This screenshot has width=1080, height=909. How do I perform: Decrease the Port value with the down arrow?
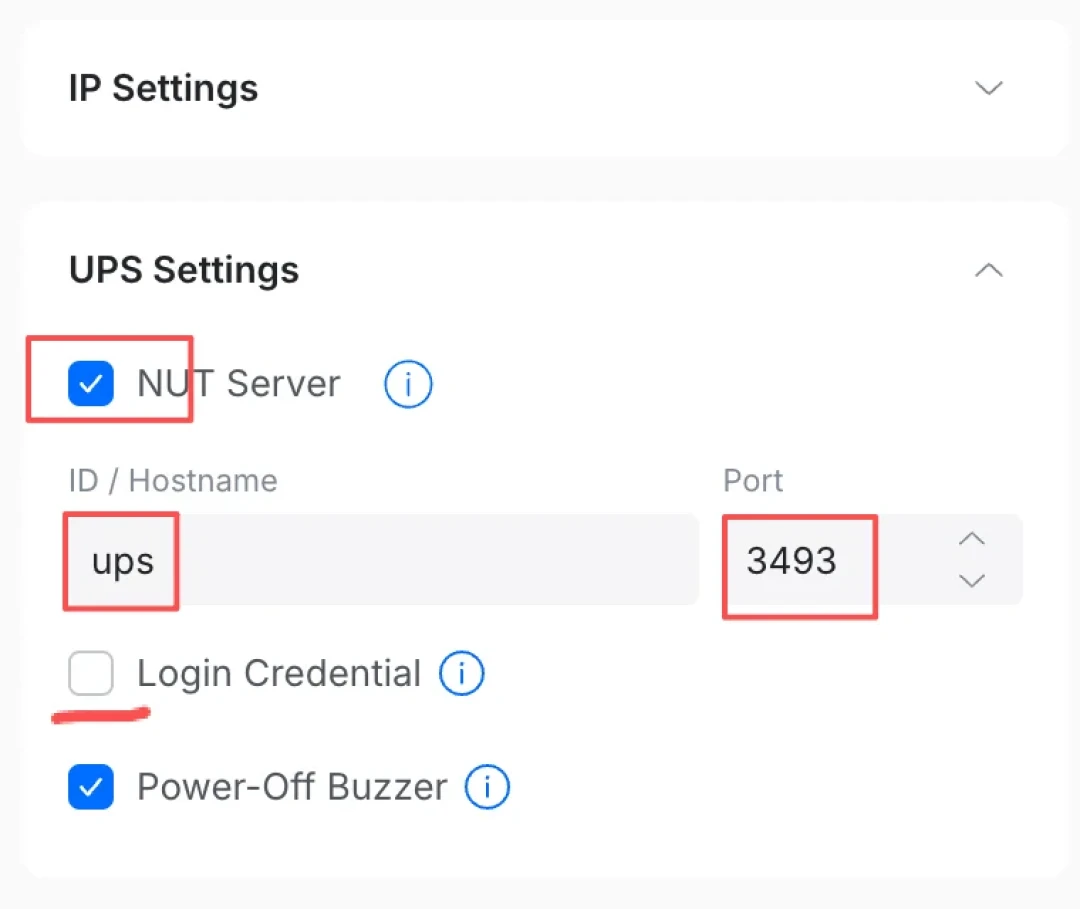pyautogui.click(x=972, y=581)
